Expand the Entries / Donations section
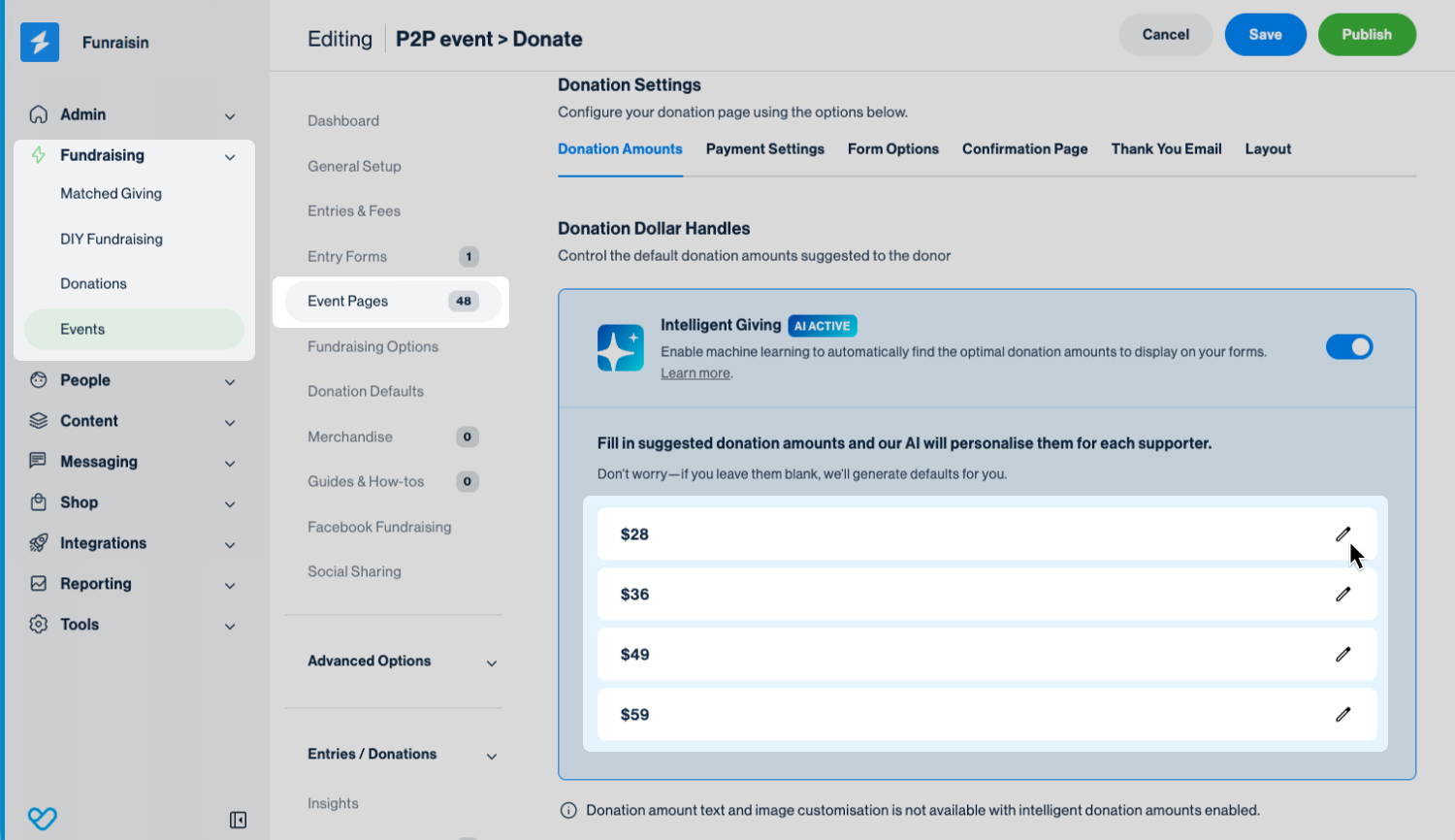Screen dimensions: 1455x840 tap(491, 756)
